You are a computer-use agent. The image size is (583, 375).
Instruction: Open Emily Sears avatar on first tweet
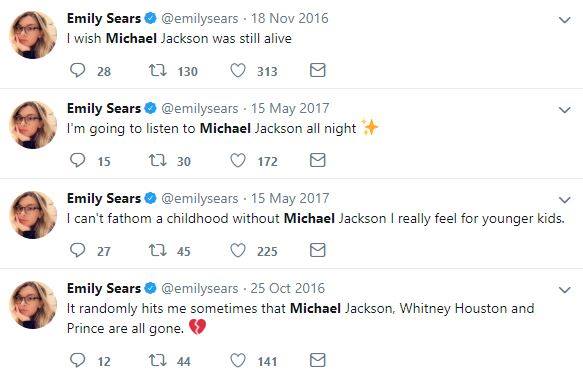pos(33,35)
